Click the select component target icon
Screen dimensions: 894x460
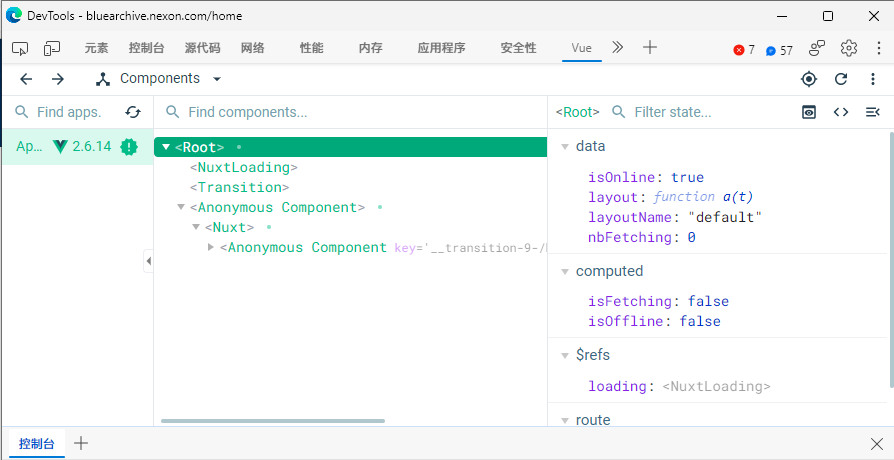pos(809,79)
